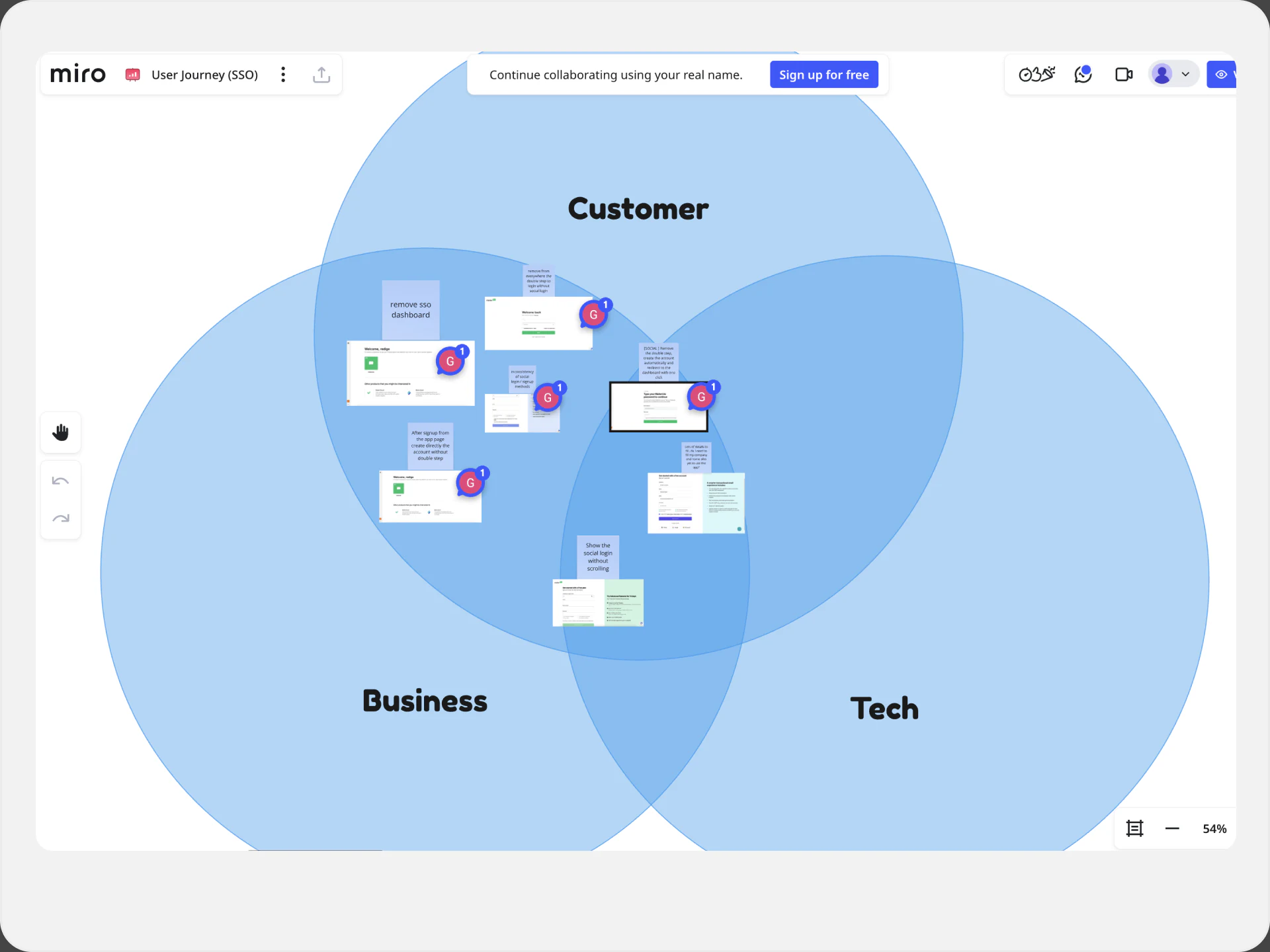
Task: Open comment bubble on the black-bordered screenshot
Action: tap(702, 395)
